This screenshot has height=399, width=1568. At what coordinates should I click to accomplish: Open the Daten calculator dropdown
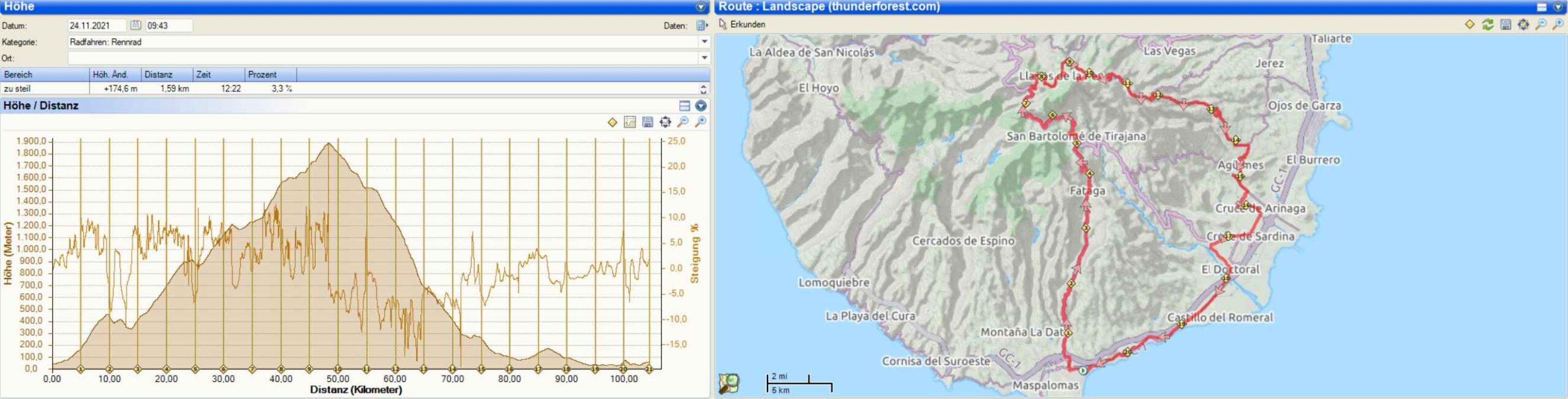click(x=702, y=26)
